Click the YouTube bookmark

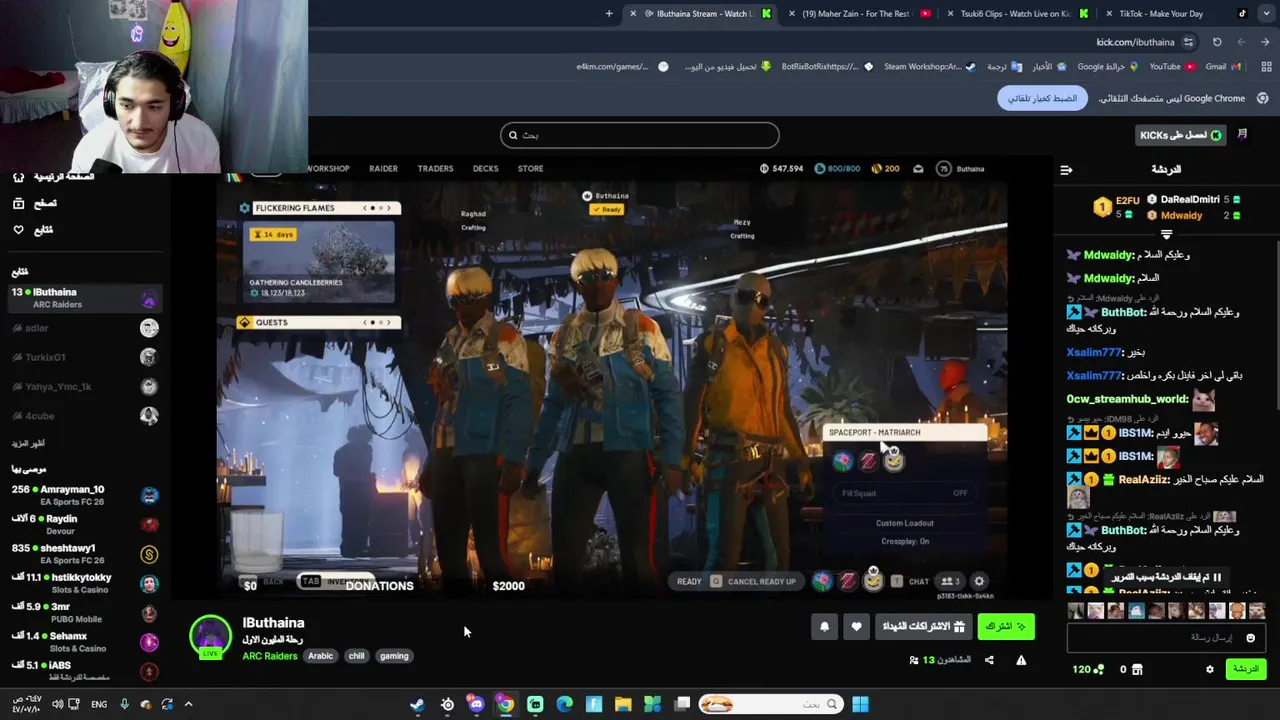click(1171, 66)
